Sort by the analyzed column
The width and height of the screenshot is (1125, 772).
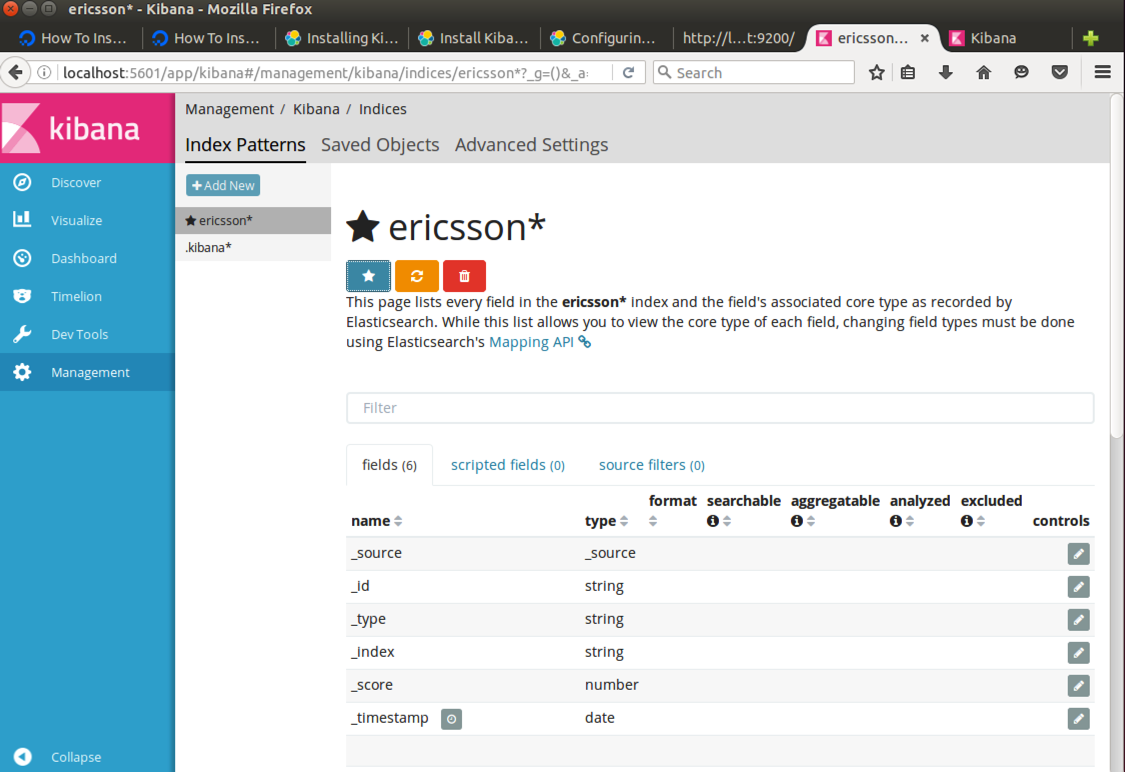click(x=910, y=521)
